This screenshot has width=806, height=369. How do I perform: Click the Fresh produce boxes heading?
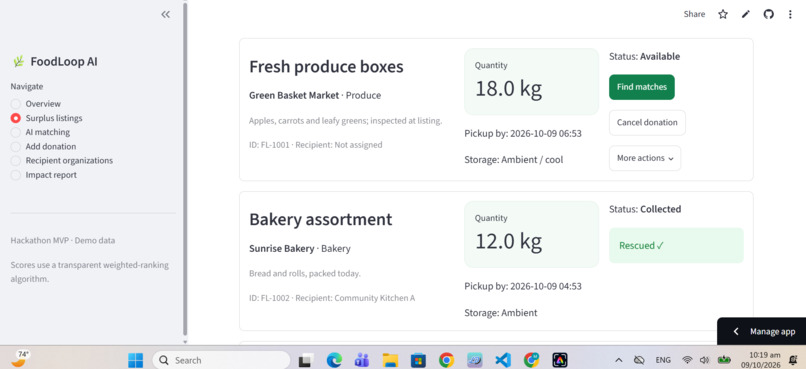[x=326, y=67]
